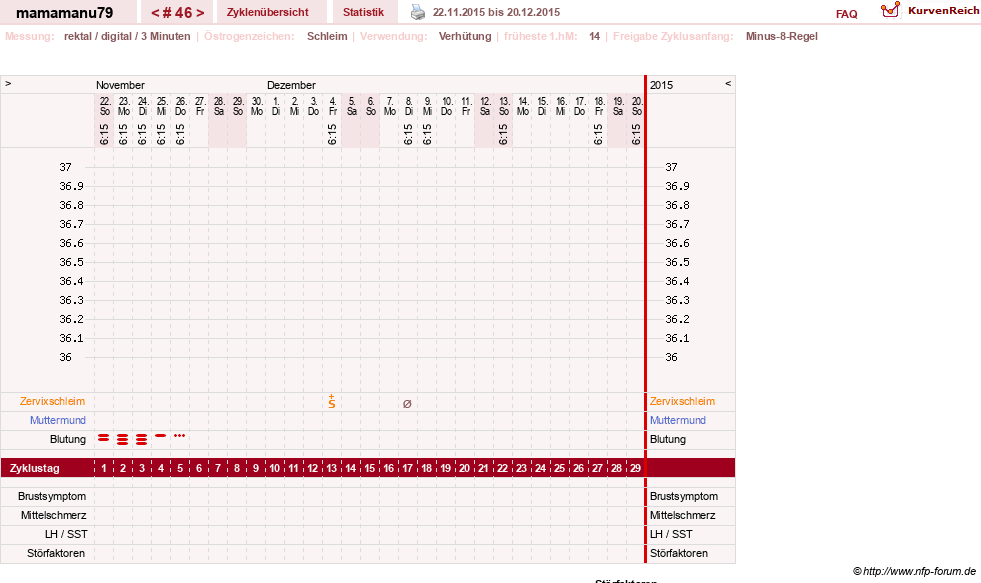
Task: Click the ø mucus symbol on Dec 8
Action: pyautogui.click(x=407, y=404)
